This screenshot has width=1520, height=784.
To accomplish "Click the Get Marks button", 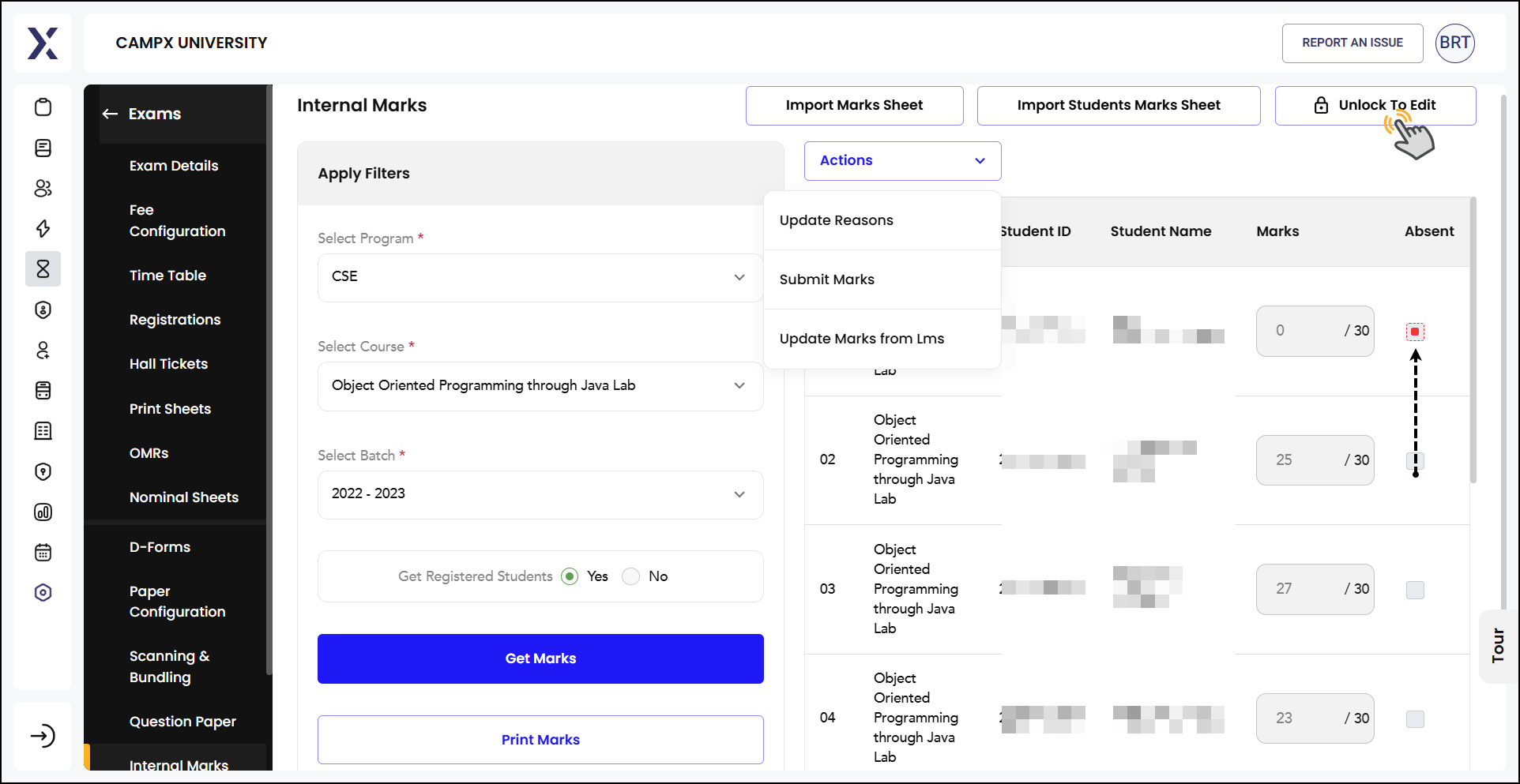I will [540, 658].
